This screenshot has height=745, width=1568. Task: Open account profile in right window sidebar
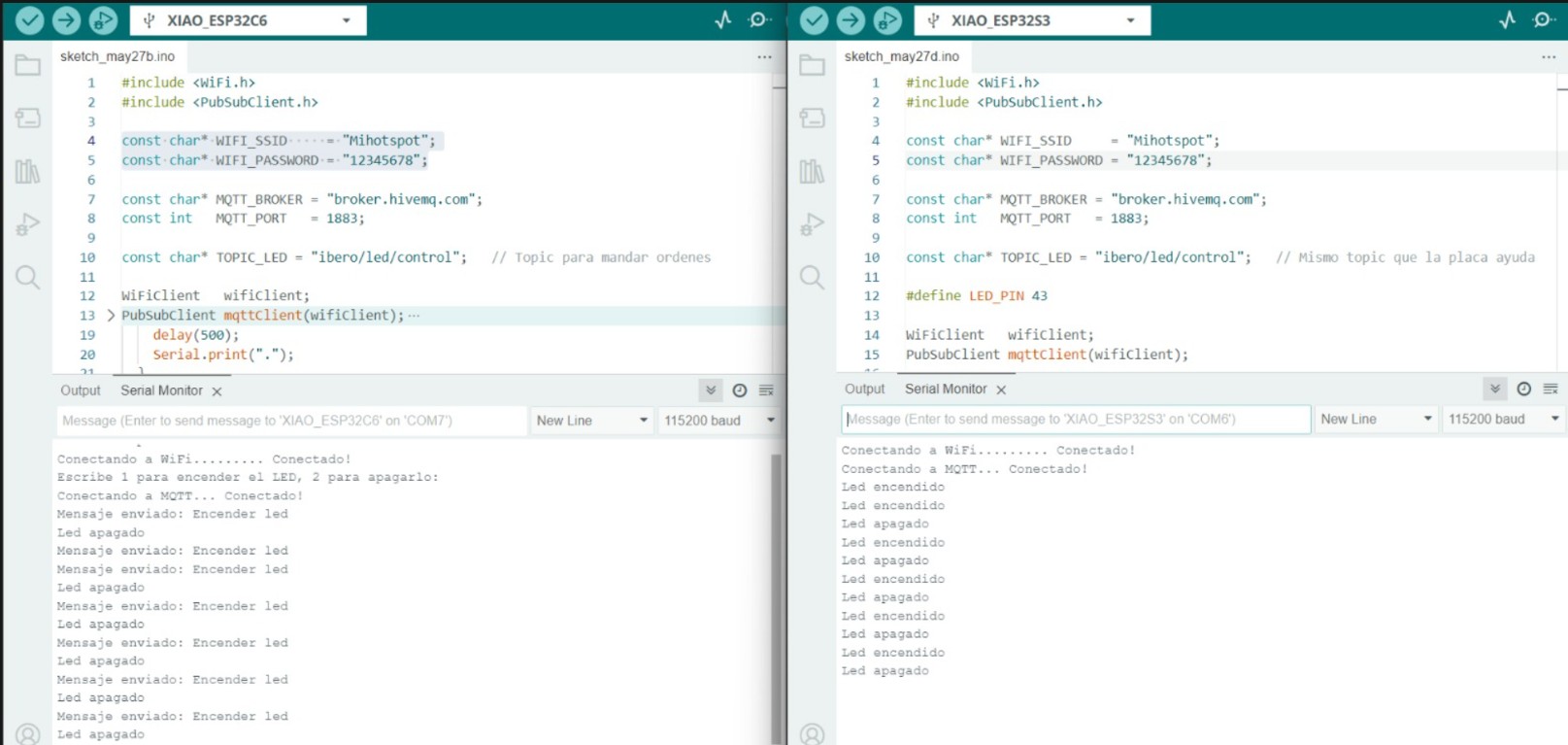pos(812,734)
